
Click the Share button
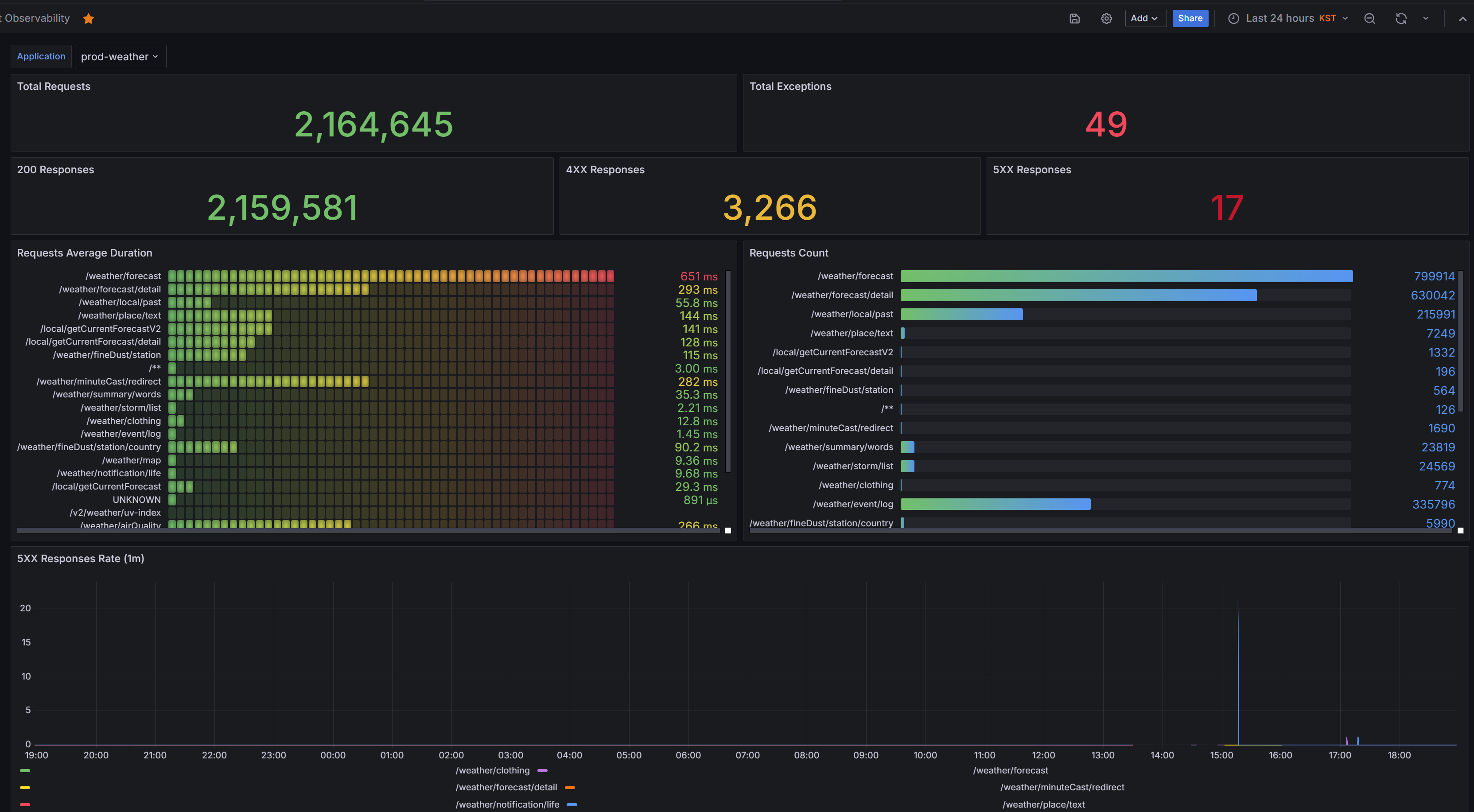(1190, 19)
